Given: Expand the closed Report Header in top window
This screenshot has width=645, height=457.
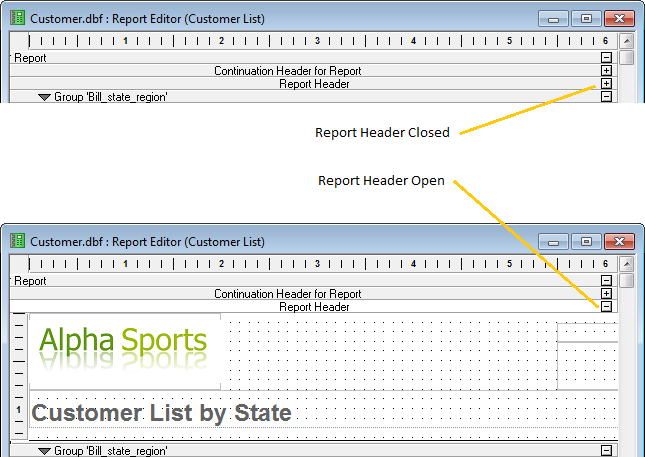Looking at the screenshot, I should pyautogui.click(x=606, y=84).
